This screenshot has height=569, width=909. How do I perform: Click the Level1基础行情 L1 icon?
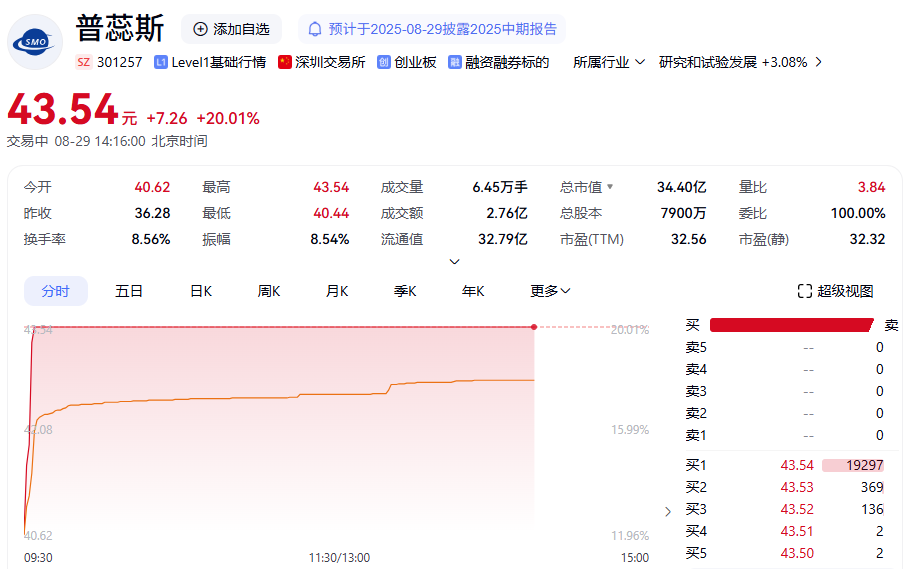click(161, 62)
